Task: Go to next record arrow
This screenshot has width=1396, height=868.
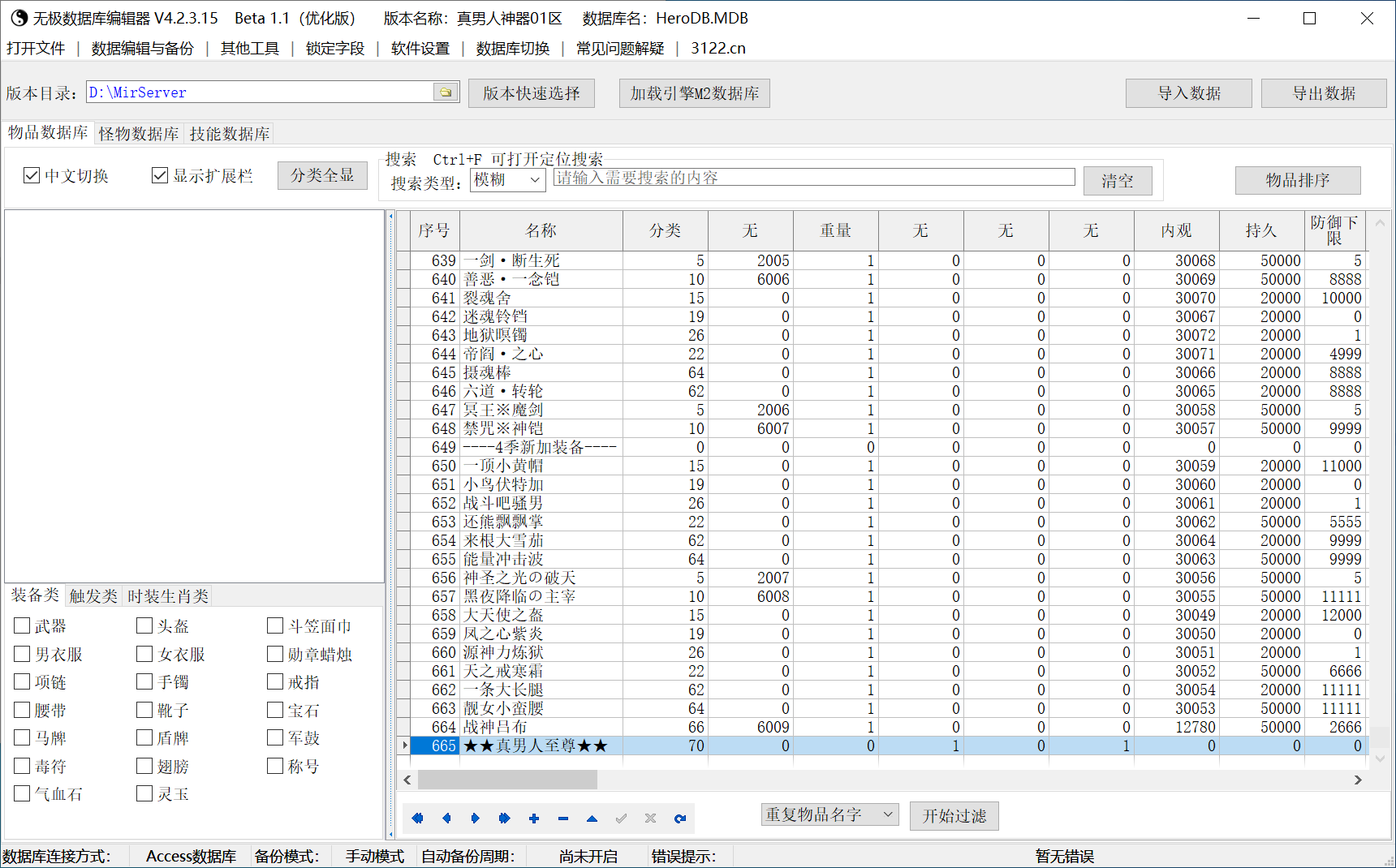Action: [x=476, y=819]
